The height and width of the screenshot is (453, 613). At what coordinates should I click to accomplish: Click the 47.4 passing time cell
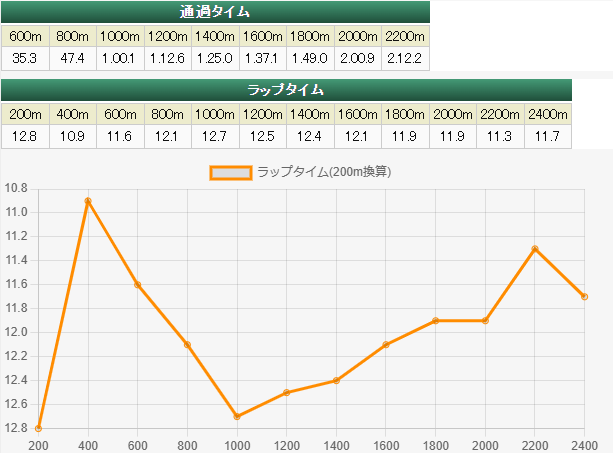[73, 59]
